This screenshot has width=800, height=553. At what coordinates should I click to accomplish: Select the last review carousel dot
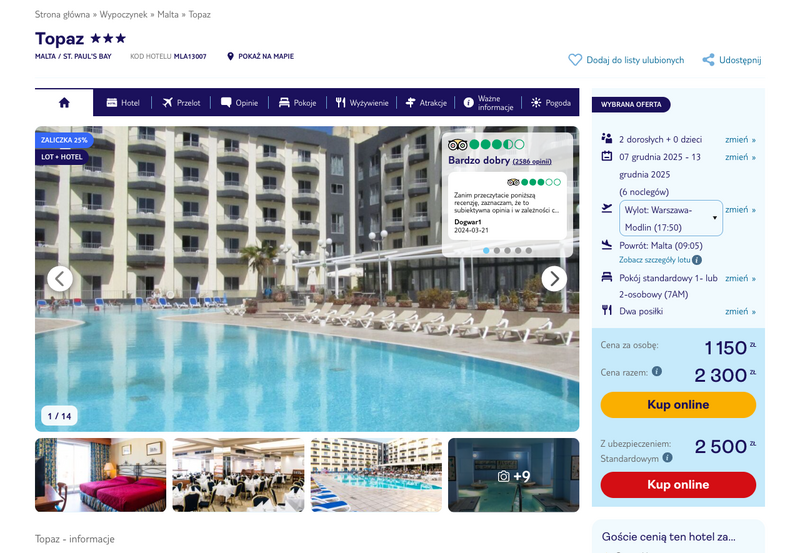529,250
